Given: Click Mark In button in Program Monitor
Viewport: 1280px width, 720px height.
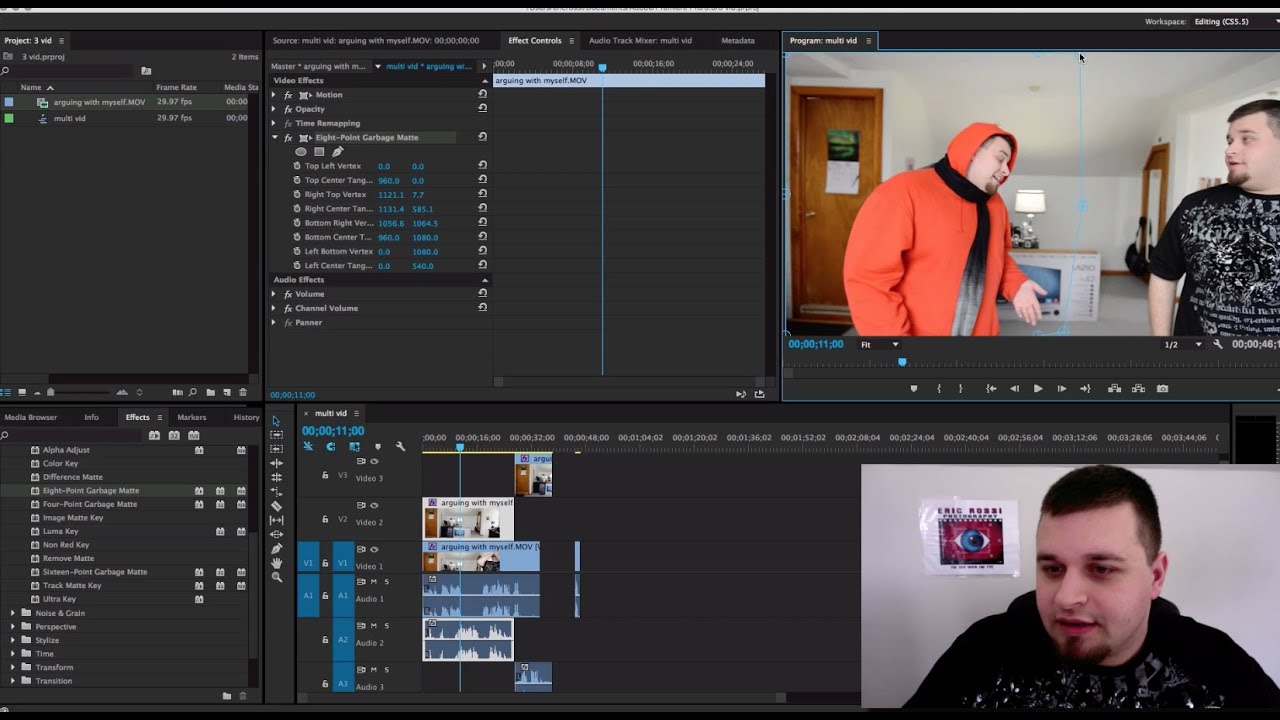Looking at the screenshot, I should click(x=938, y=388).
